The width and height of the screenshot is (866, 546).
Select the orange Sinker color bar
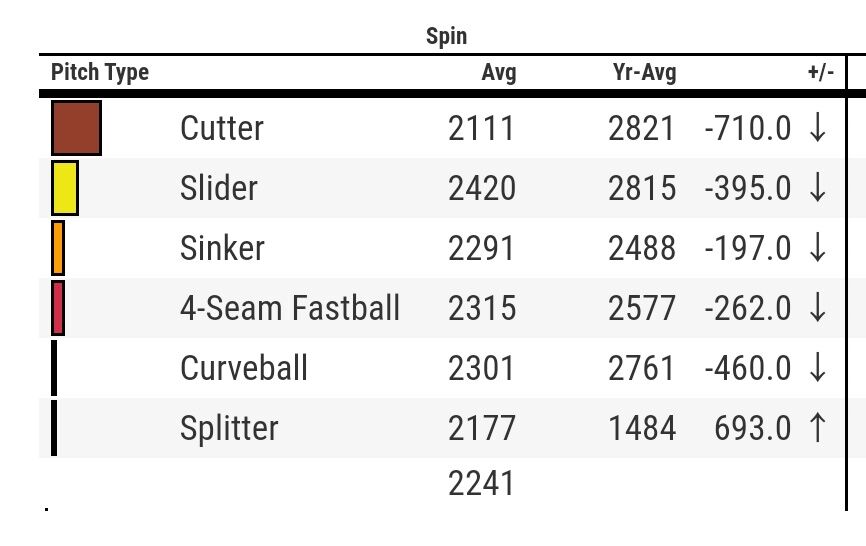pyautogui.click(x=58, y=248)
